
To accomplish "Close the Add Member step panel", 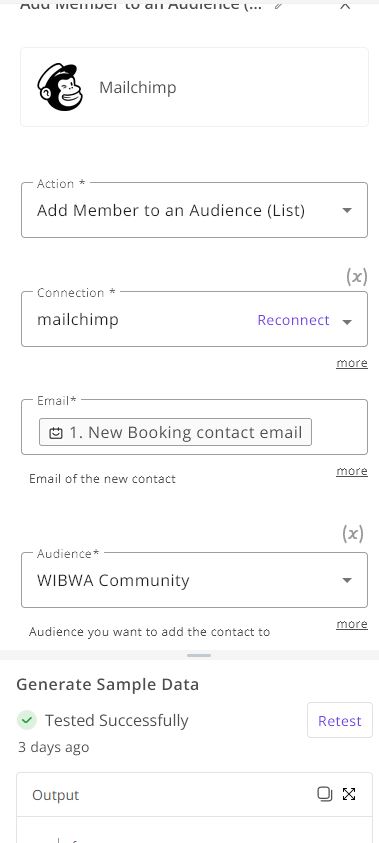I will (346, 5).
